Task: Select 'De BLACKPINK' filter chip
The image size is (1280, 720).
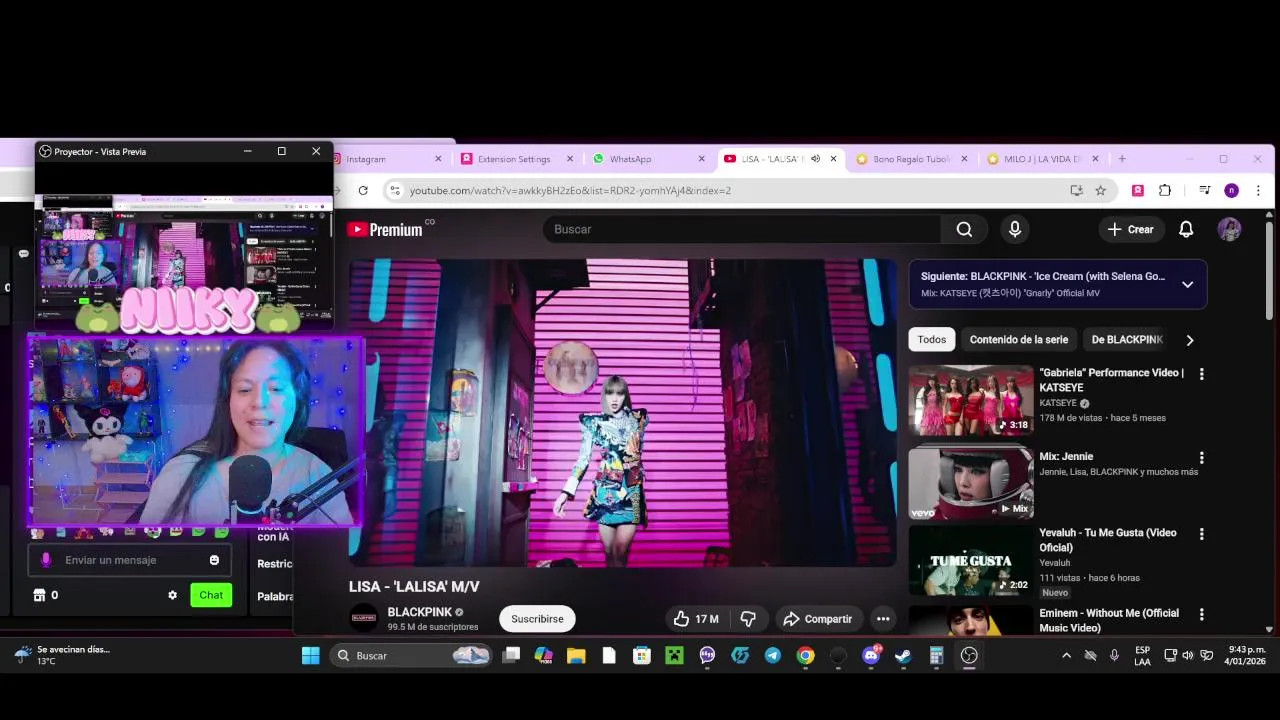Action: [1127, 340]
